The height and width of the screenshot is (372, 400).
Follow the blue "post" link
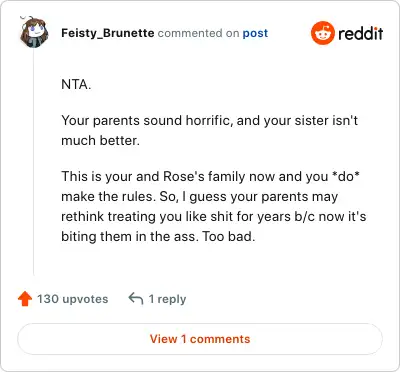click(x=255, y=33)
